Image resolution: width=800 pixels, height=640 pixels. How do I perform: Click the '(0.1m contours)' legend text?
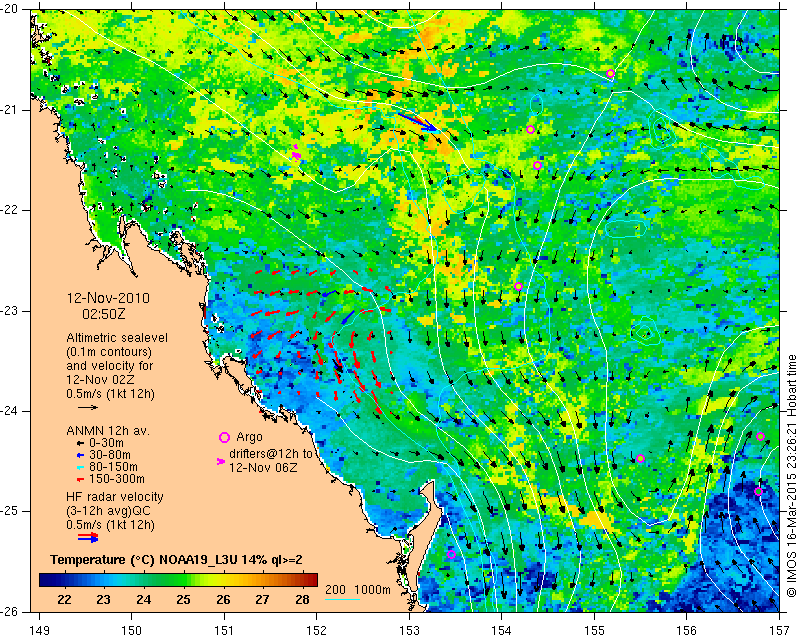click(109, 352)
